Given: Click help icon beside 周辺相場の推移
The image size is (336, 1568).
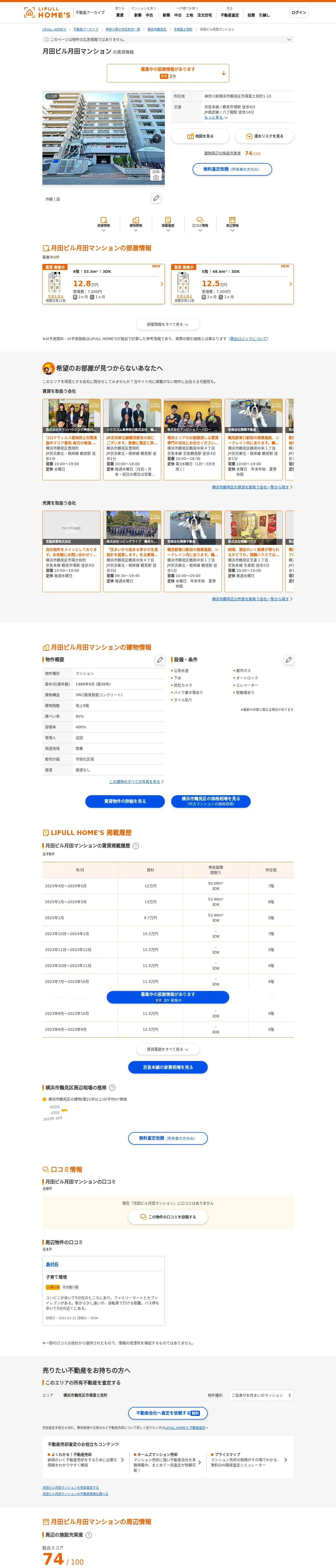Looking at the screenshot, I should (112, 1088).
